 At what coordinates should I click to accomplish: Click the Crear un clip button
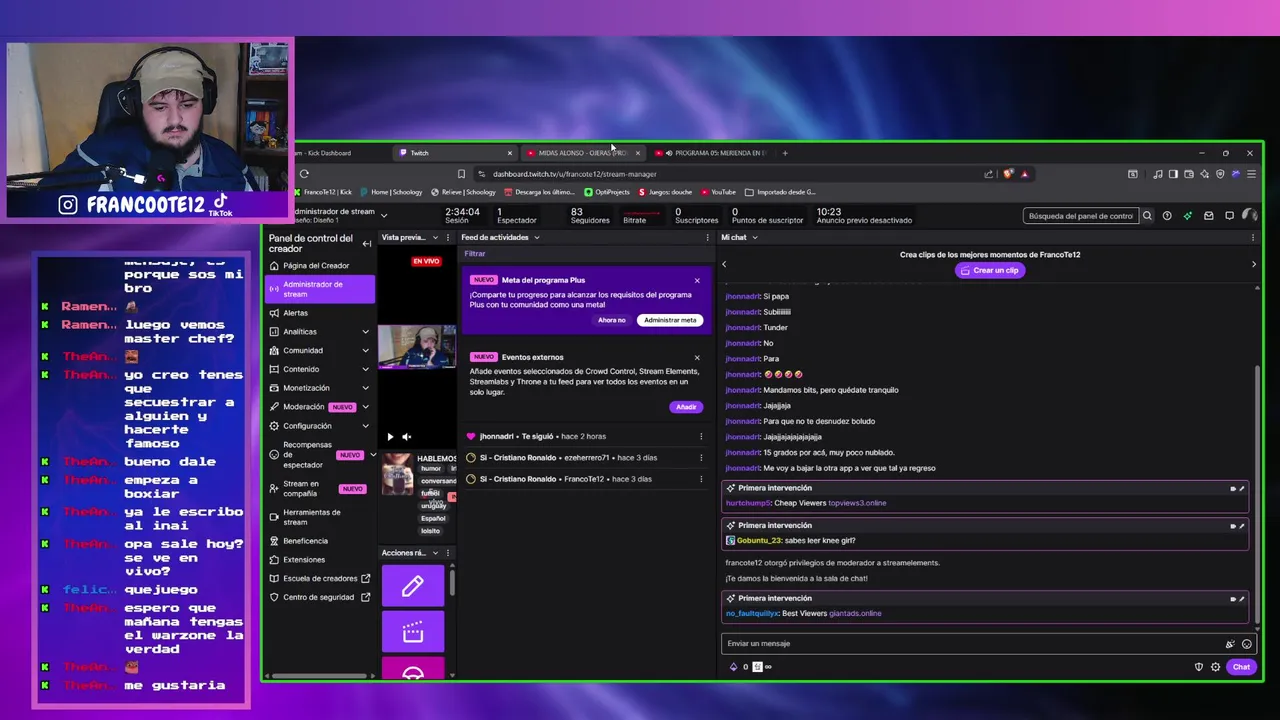990,270
